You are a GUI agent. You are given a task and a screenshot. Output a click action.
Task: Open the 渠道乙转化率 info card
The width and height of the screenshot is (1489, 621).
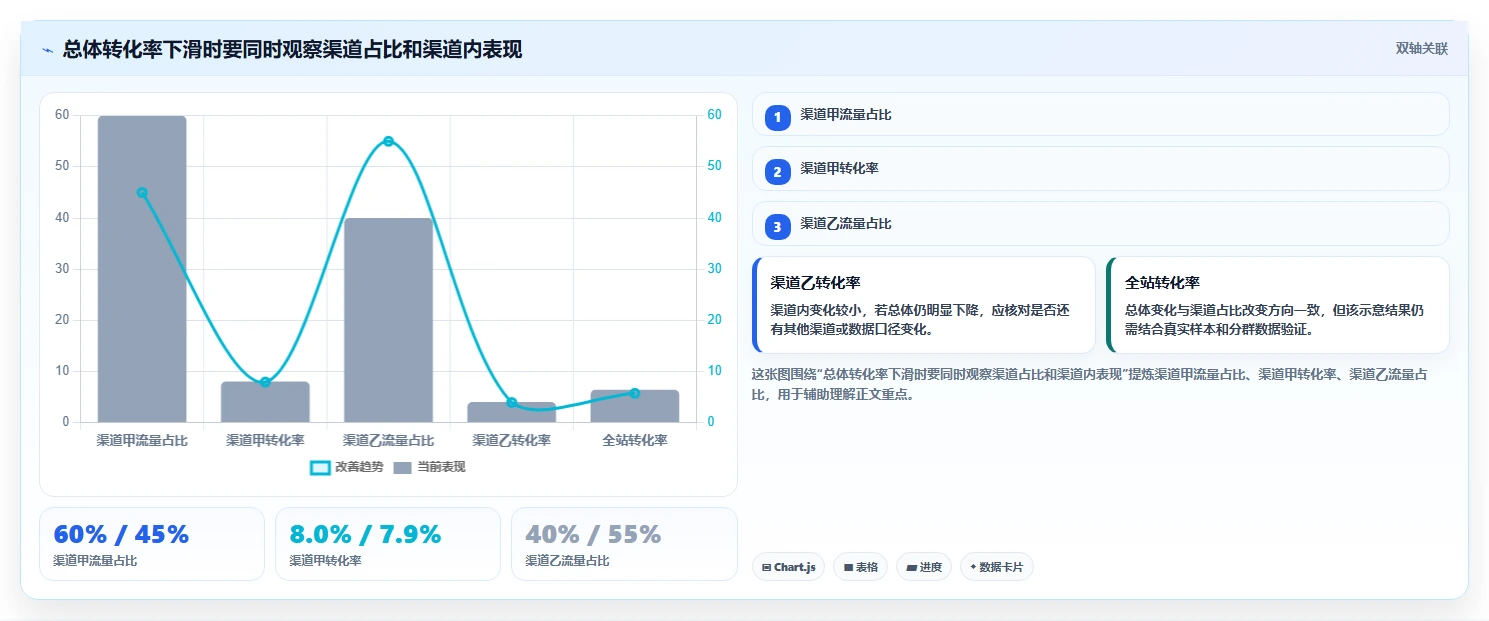tap(923, 305)
